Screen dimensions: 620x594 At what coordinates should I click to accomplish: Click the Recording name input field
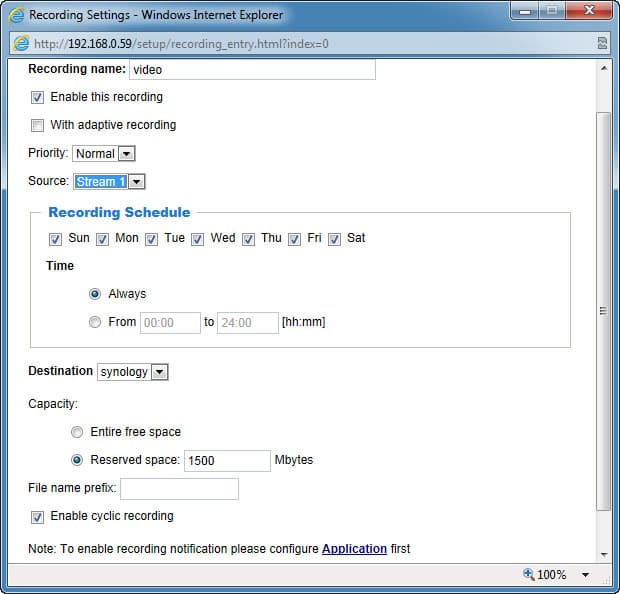coord(252,70)
